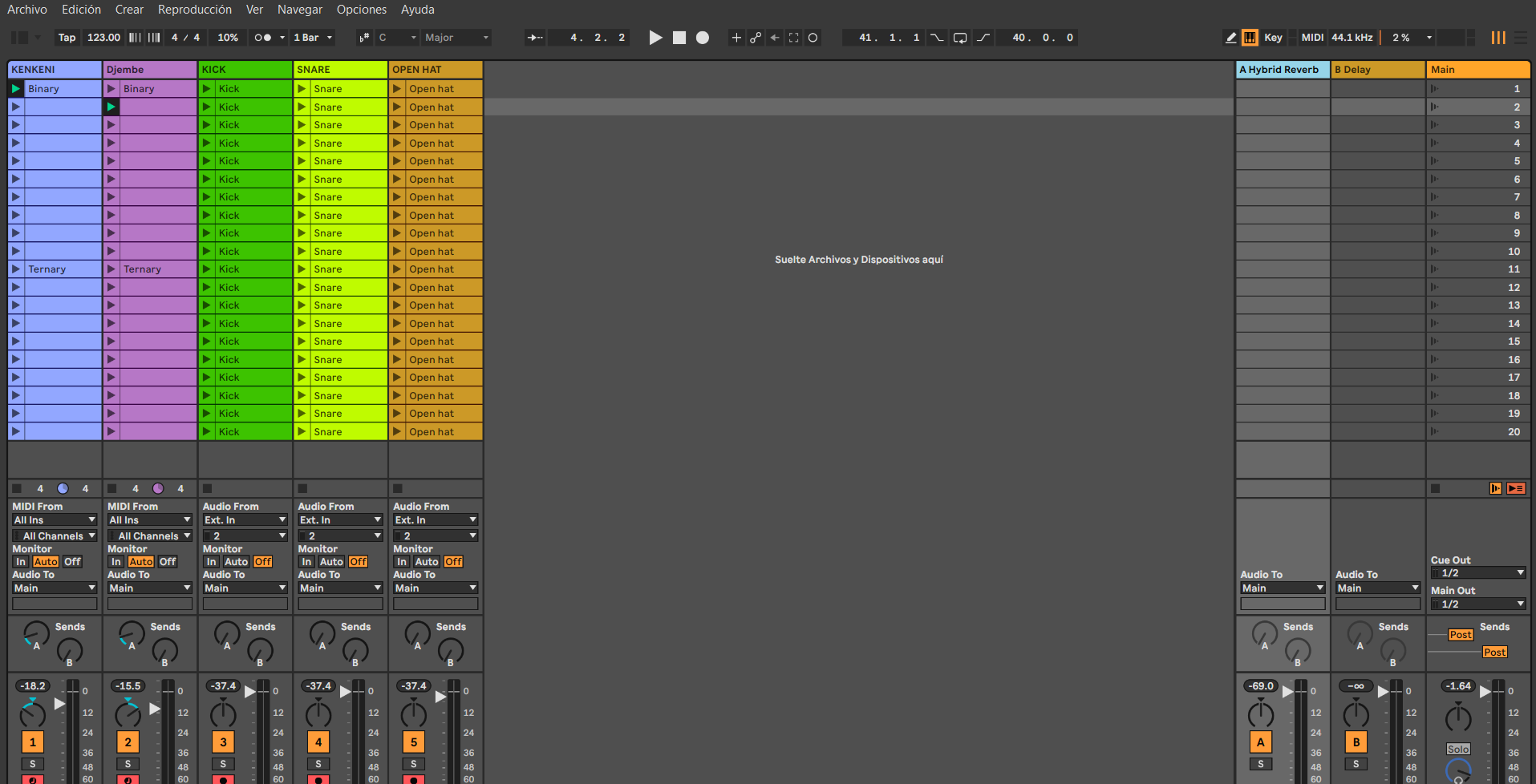Click the Stop All Clips button
The height and width of the screenshot is (784, 1536).
[x=1435, y=488]
